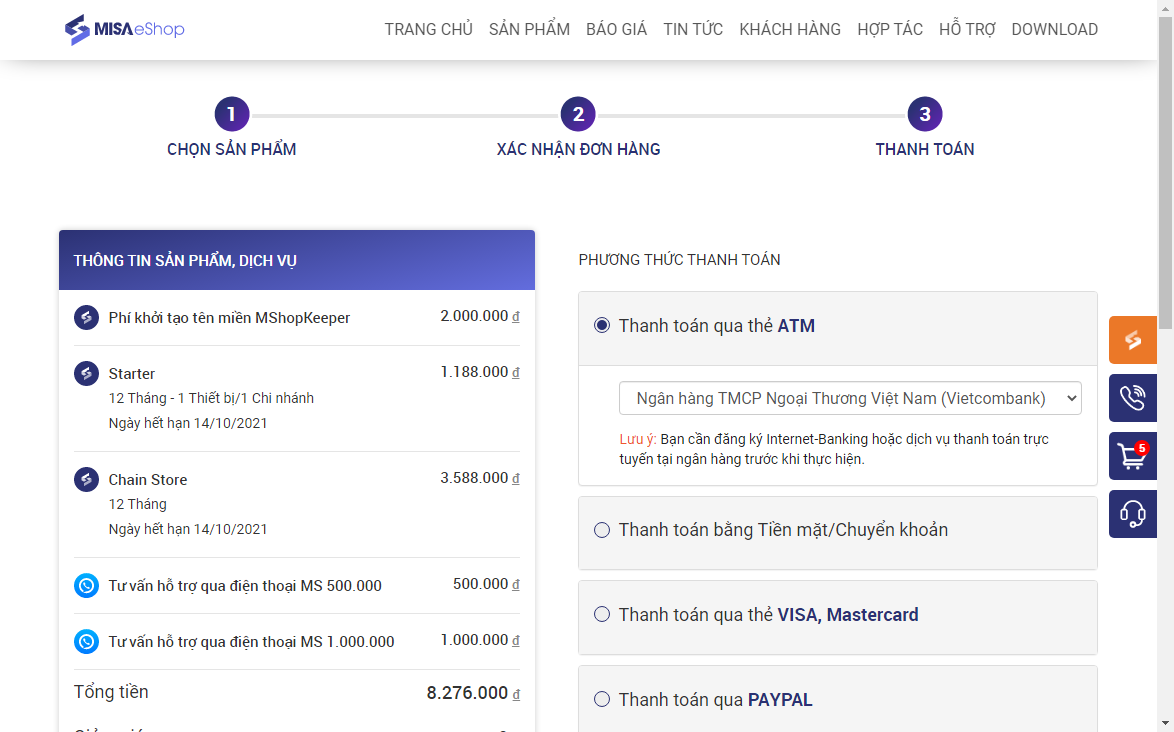Screen dimensions: 1174x732
Task: Click price 500.000 đ
Action: coord(486,584)
